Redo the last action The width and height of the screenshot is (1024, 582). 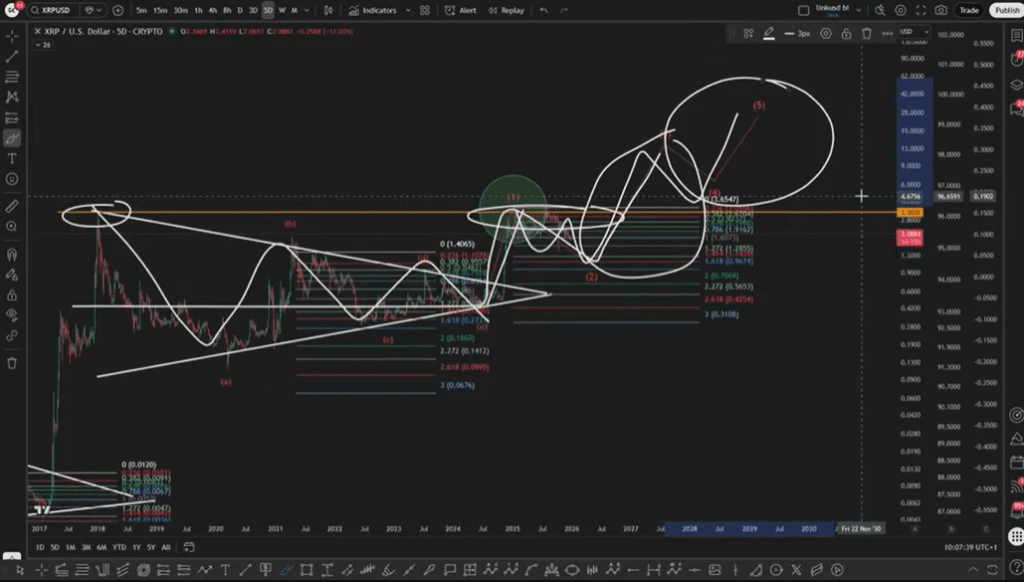pos(564,10)
